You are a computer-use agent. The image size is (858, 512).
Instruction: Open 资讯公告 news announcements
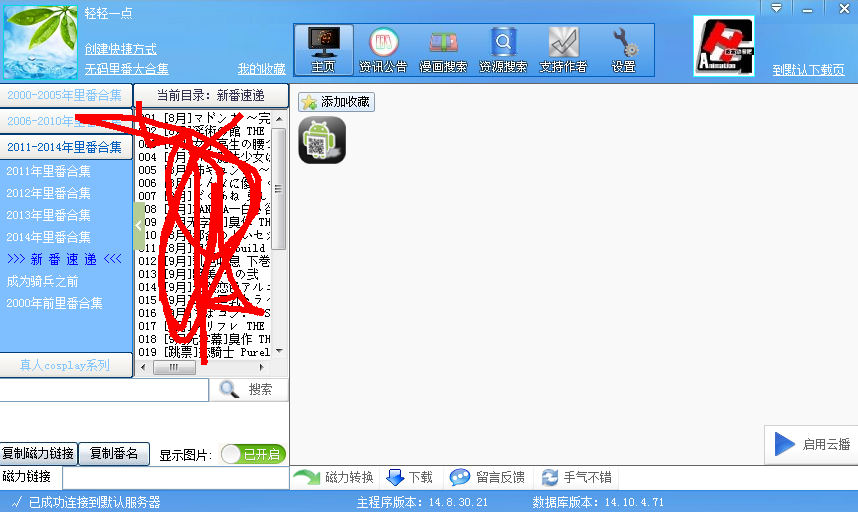[383, 49]
